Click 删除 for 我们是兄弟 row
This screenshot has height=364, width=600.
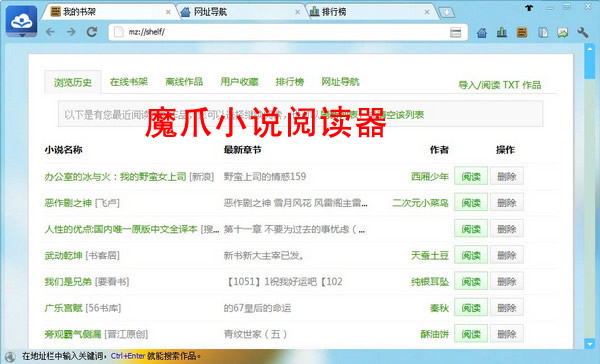(x=507, y=281)
